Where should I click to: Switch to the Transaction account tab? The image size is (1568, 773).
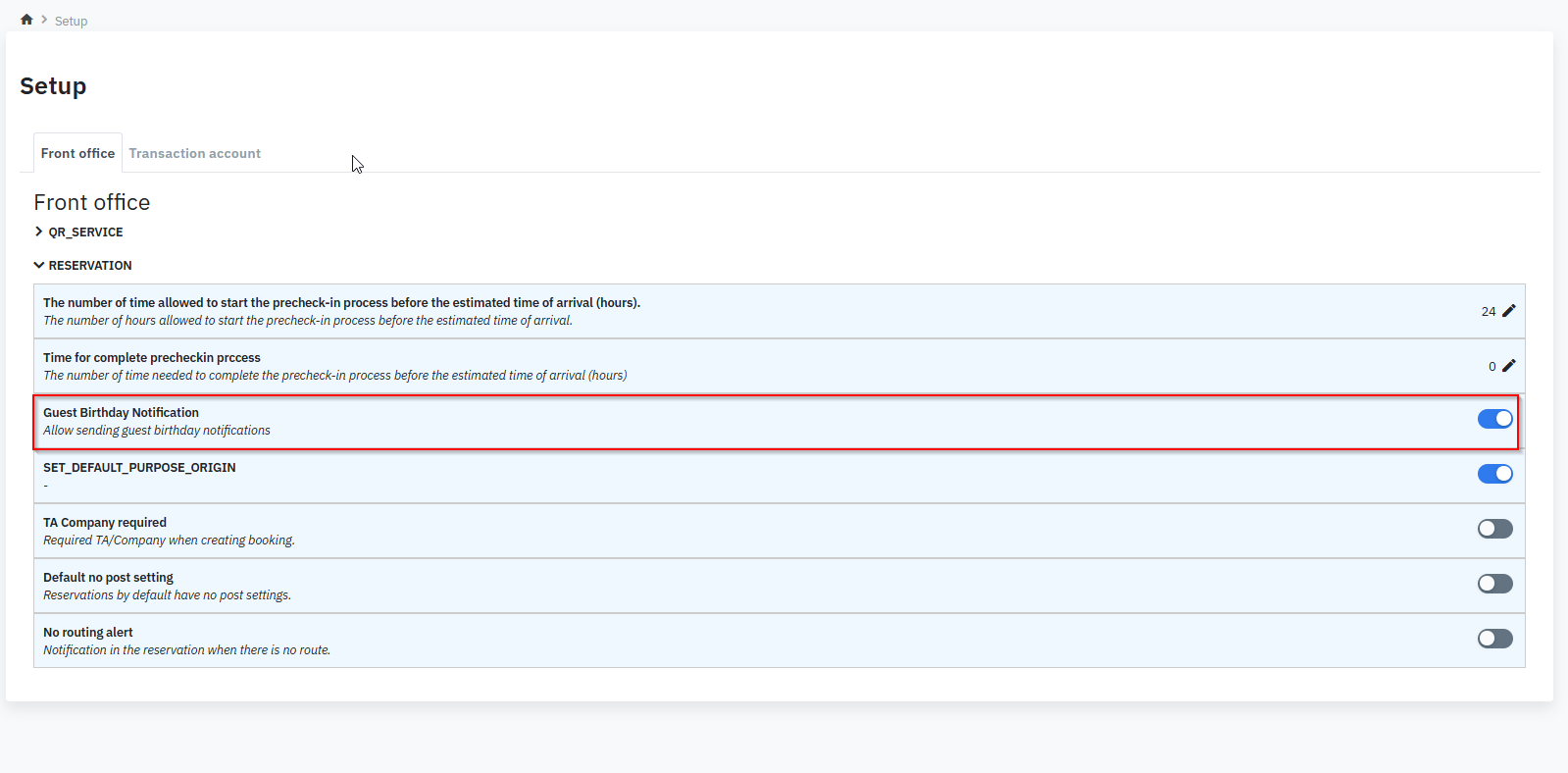click(194, 154)
